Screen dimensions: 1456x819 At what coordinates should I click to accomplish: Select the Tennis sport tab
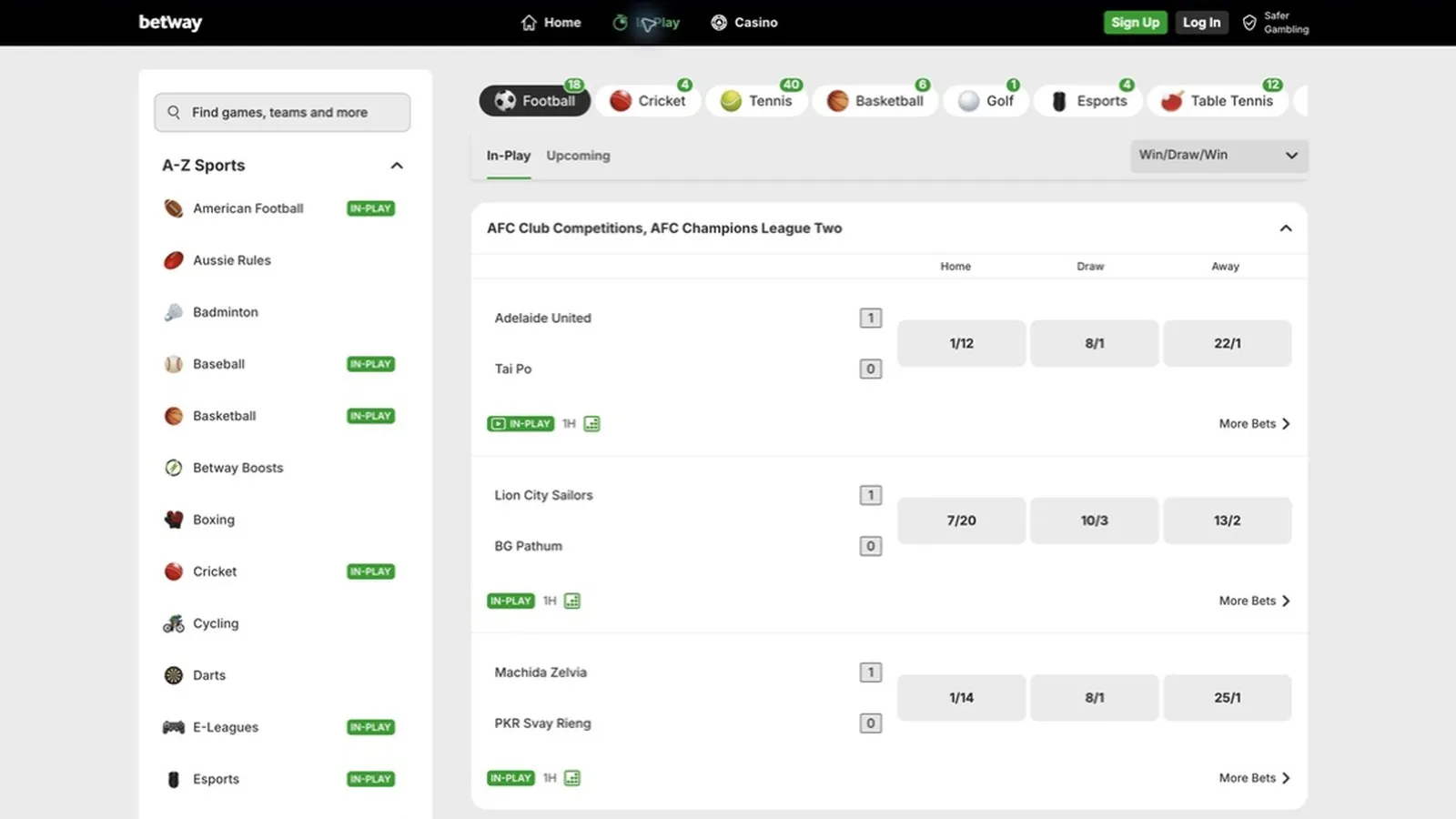point(756,100)
